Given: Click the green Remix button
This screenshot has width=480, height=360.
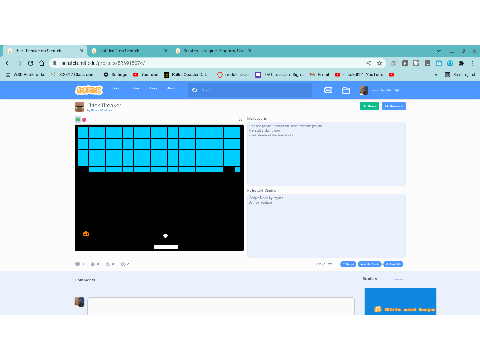Looking at the screenshot, I should 369,106.
